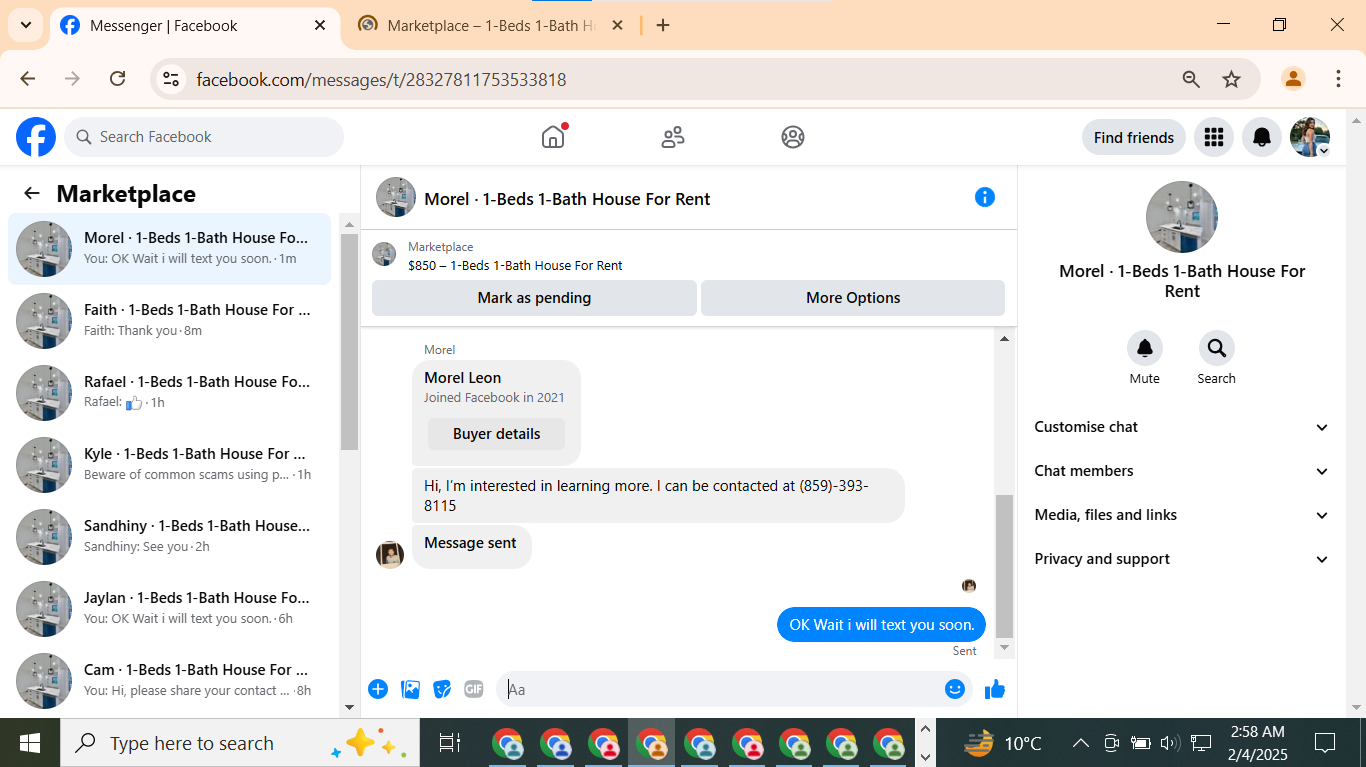The height and width of the screenshot is (767, 1366).
Task: Open the volume icon in the system tray
Action: 1170,743
